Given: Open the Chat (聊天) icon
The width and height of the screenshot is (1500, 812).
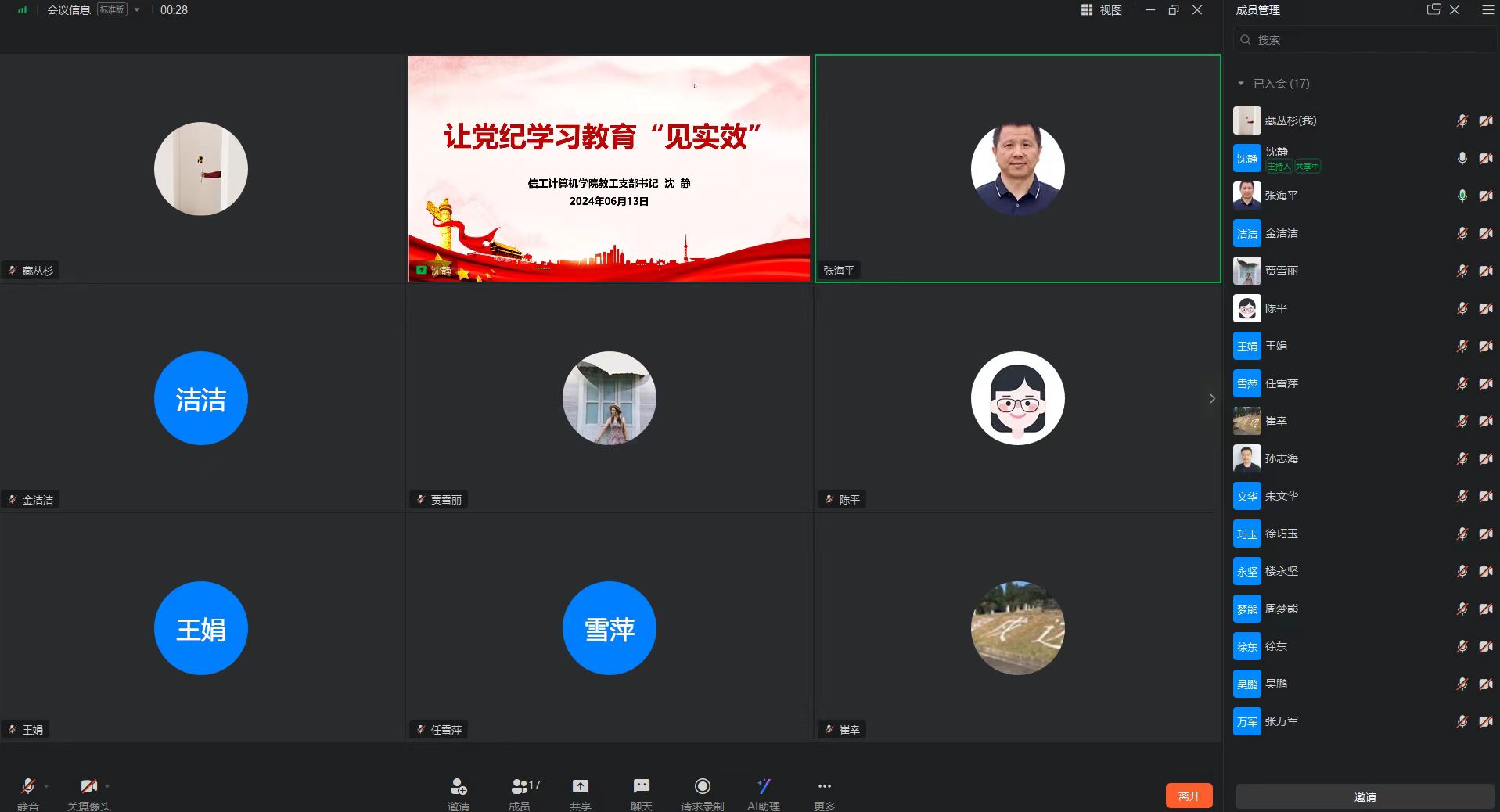Looking at the screenshot, I should (x=641, y=786).
